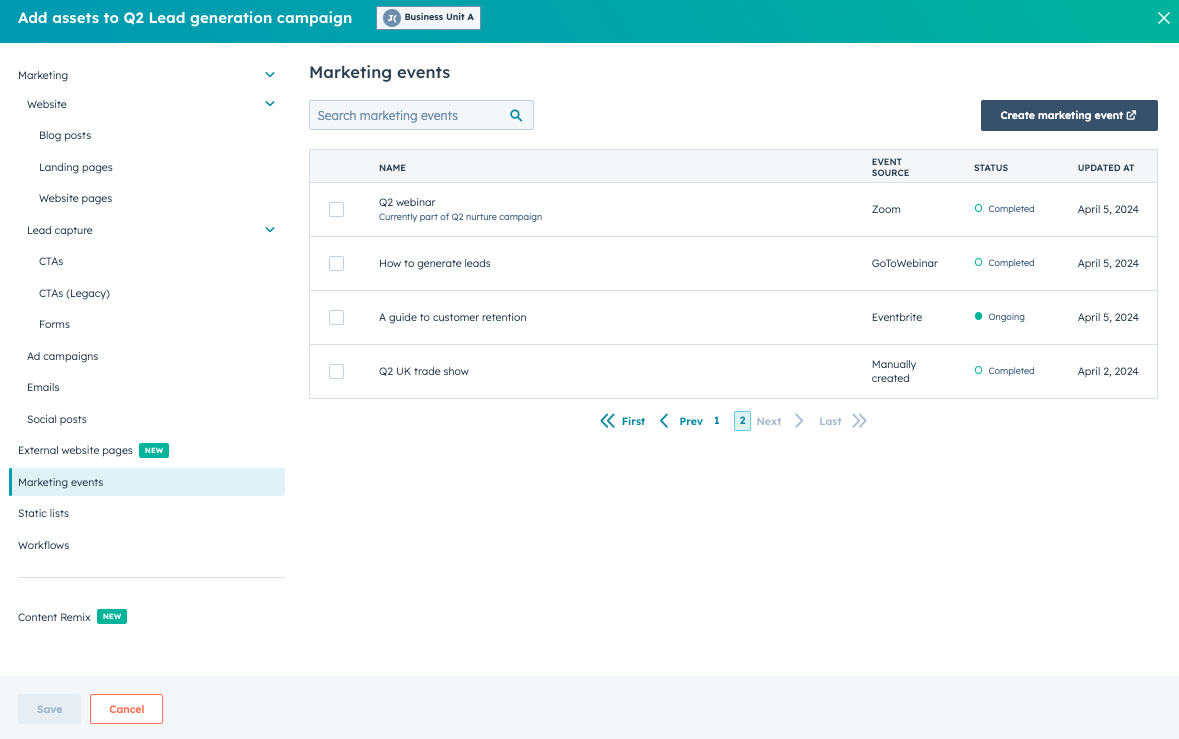The width and height of the screenshot is (1179, 739).
Task: Click the Ongoing status indicator dot
Action: click(978, 317)
